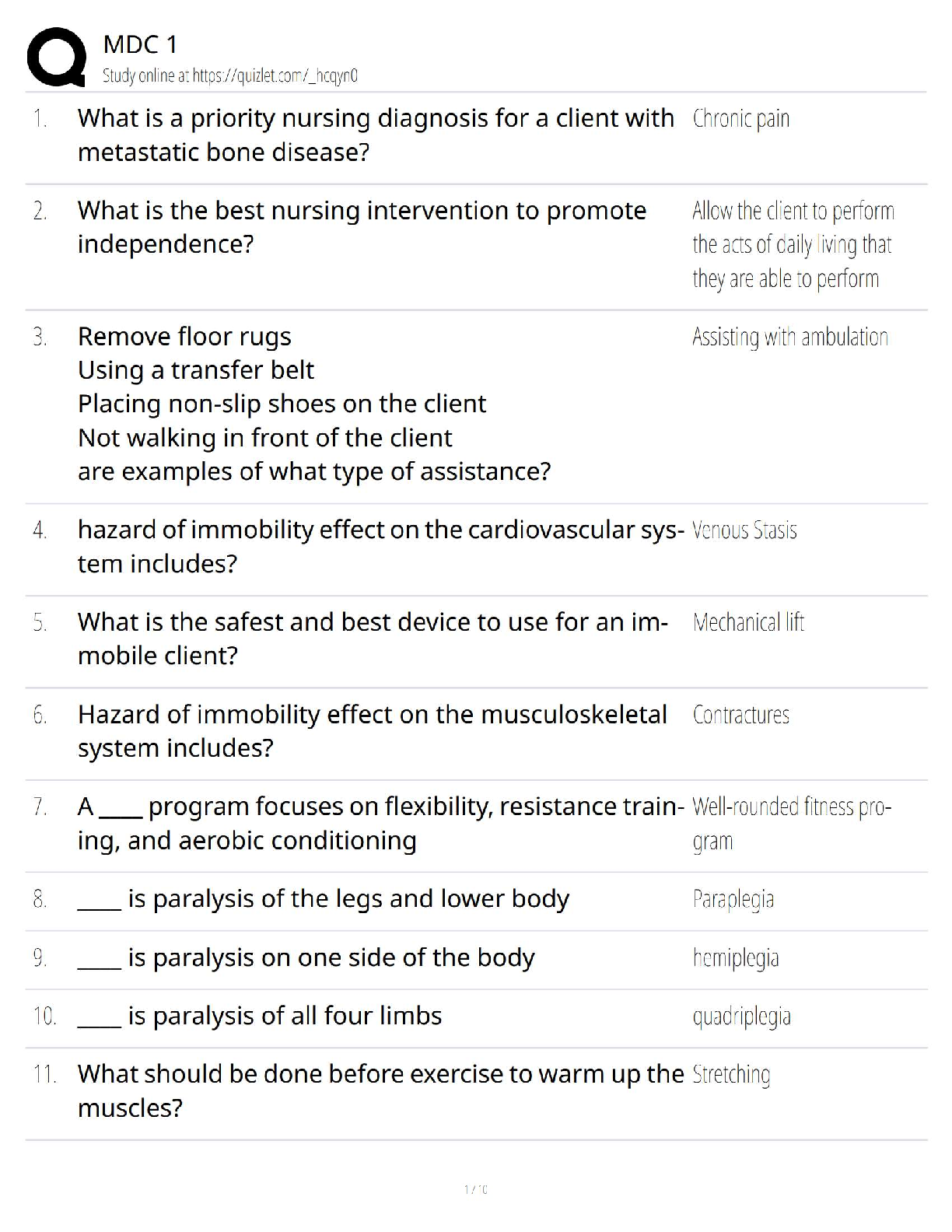Click the Quizlet Q logo
952x1232 pixels.
(56, 57)
